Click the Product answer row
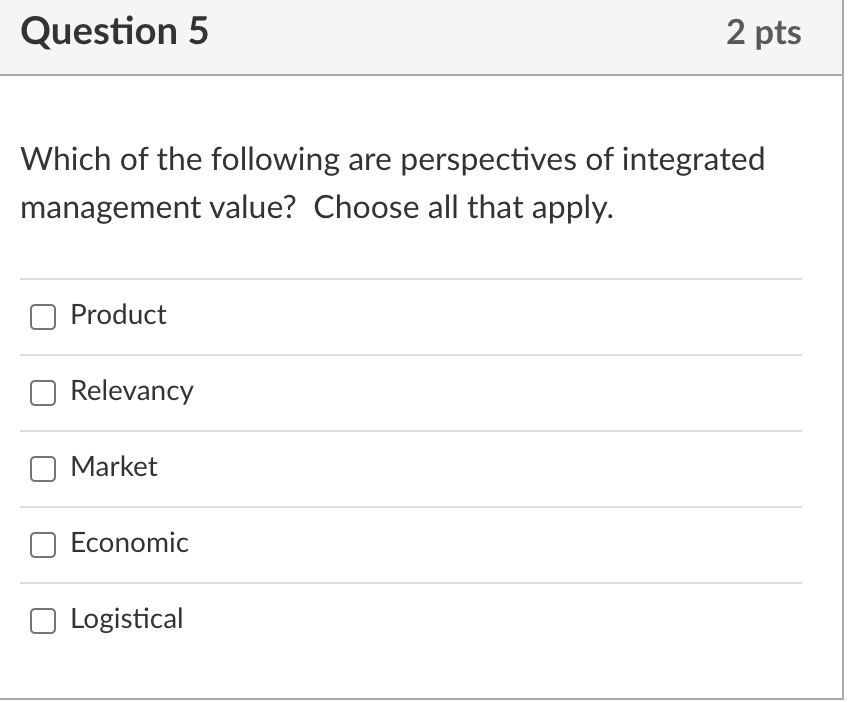868x702 pixels. (400, 316)
